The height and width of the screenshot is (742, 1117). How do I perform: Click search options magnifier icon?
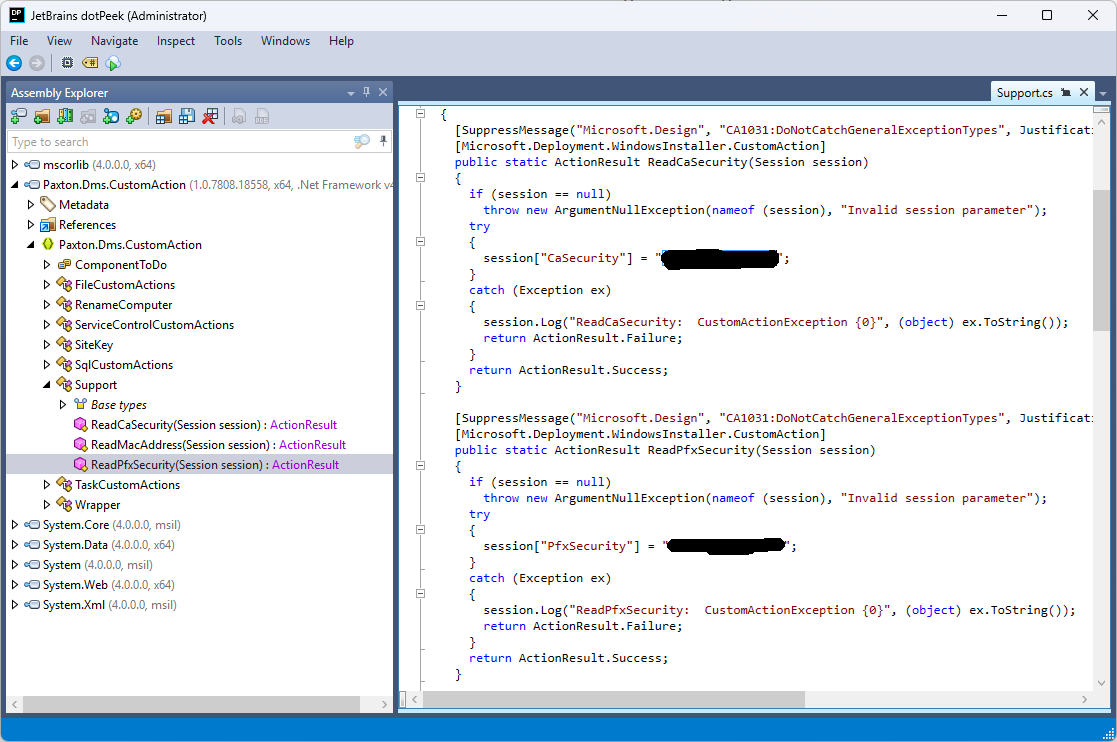pyautogui.click(x=362, y=142)
